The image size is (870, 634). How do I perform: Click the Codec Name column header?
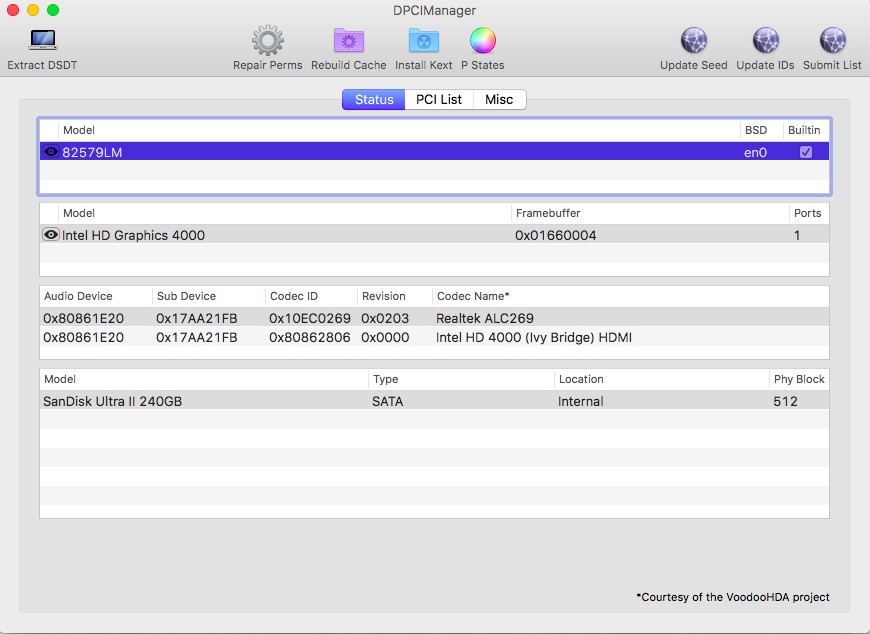tap(473, 296)
